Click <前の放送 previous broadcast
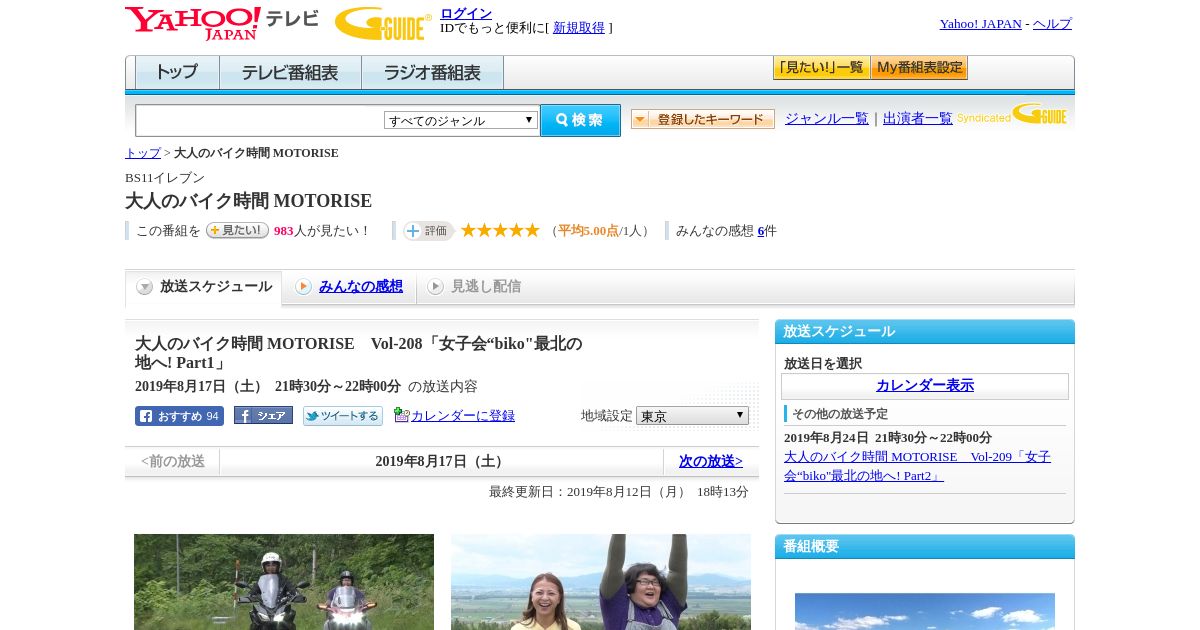Viewport: 1200px width, 630px height. click(173, 462)
